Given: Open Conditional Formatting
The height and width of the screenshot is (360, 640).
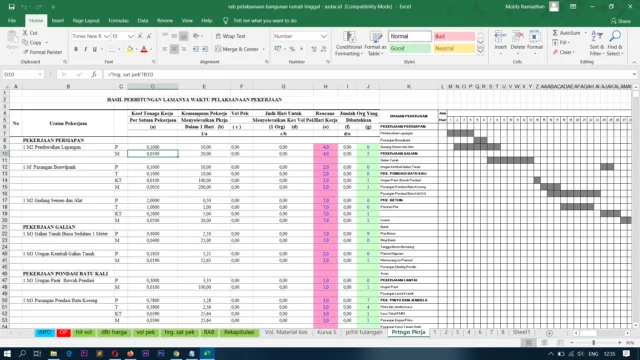Looking at the screenshot, I should (x=349, y=44).
